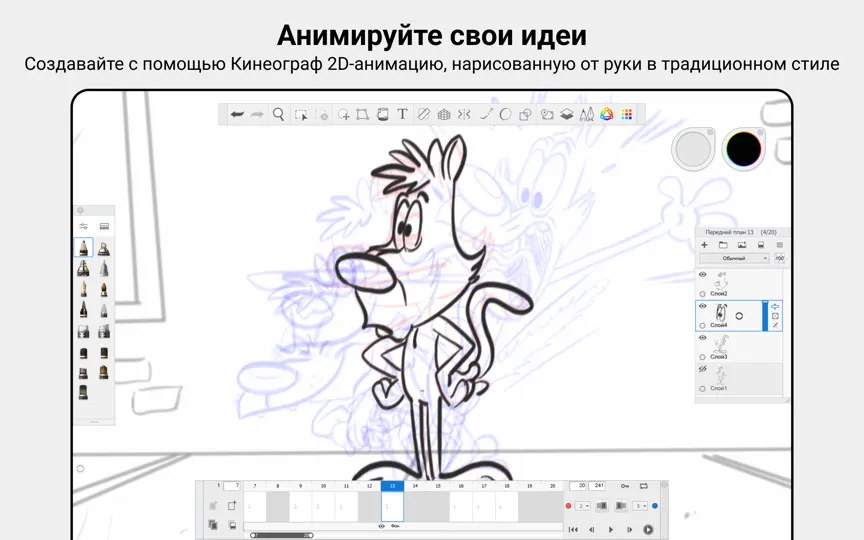The height and width of the screenshot is (540, 864).
Task: Open next ghost frames count dropdown
Action: [x=640, y=506]
